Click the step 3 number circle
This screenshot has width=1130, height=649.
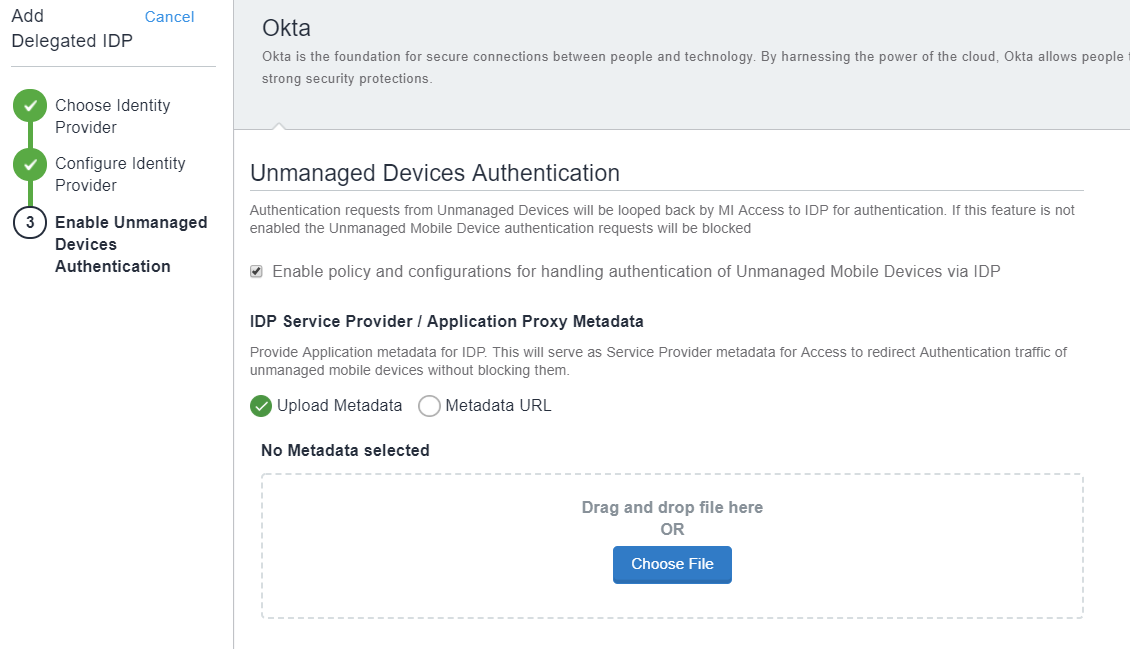pos(30,223)
